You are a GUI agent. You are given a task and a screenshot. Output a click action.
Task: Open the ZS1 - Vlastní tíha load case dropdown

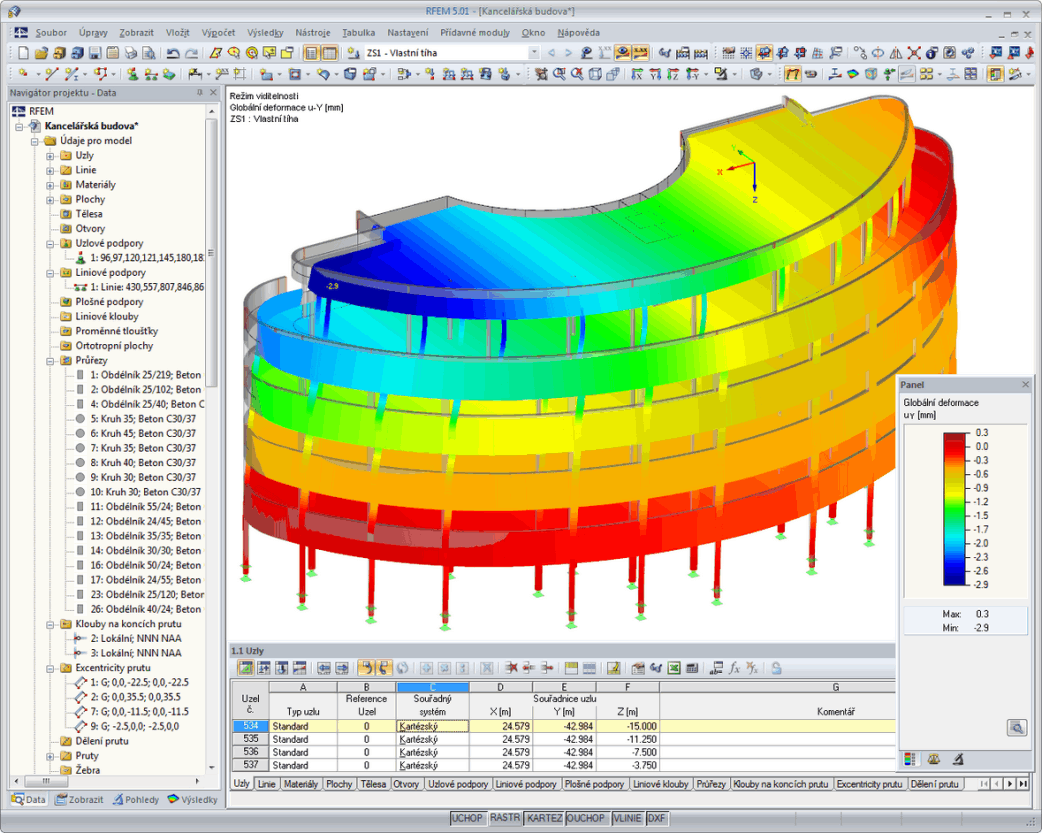534,53
